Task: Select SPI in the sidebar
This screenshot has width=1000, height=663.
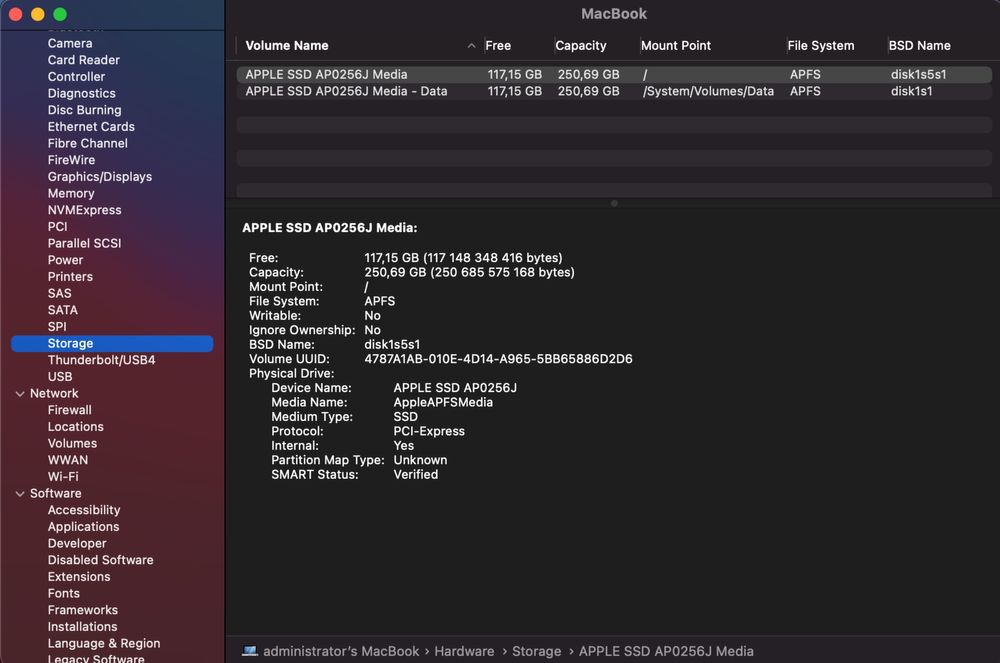Action: [57, 326]
